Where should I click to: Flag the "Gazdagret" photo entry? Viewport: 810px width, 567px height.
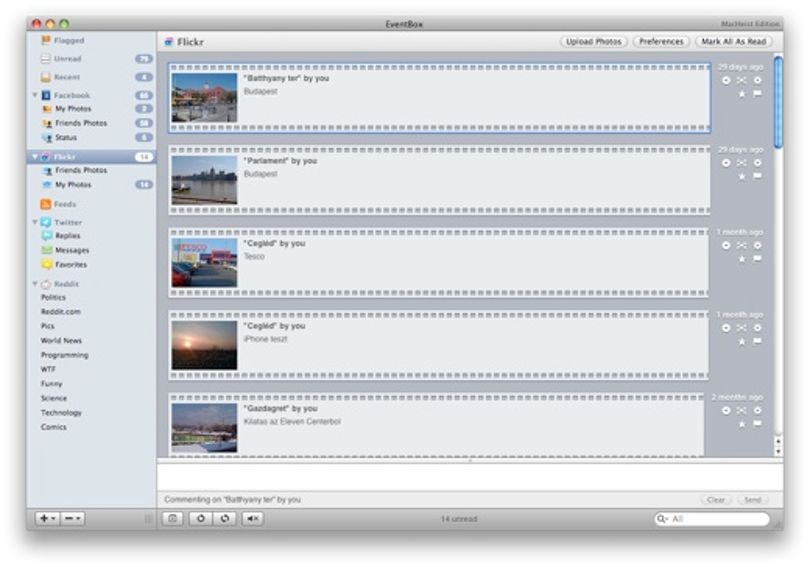point(757,423)
